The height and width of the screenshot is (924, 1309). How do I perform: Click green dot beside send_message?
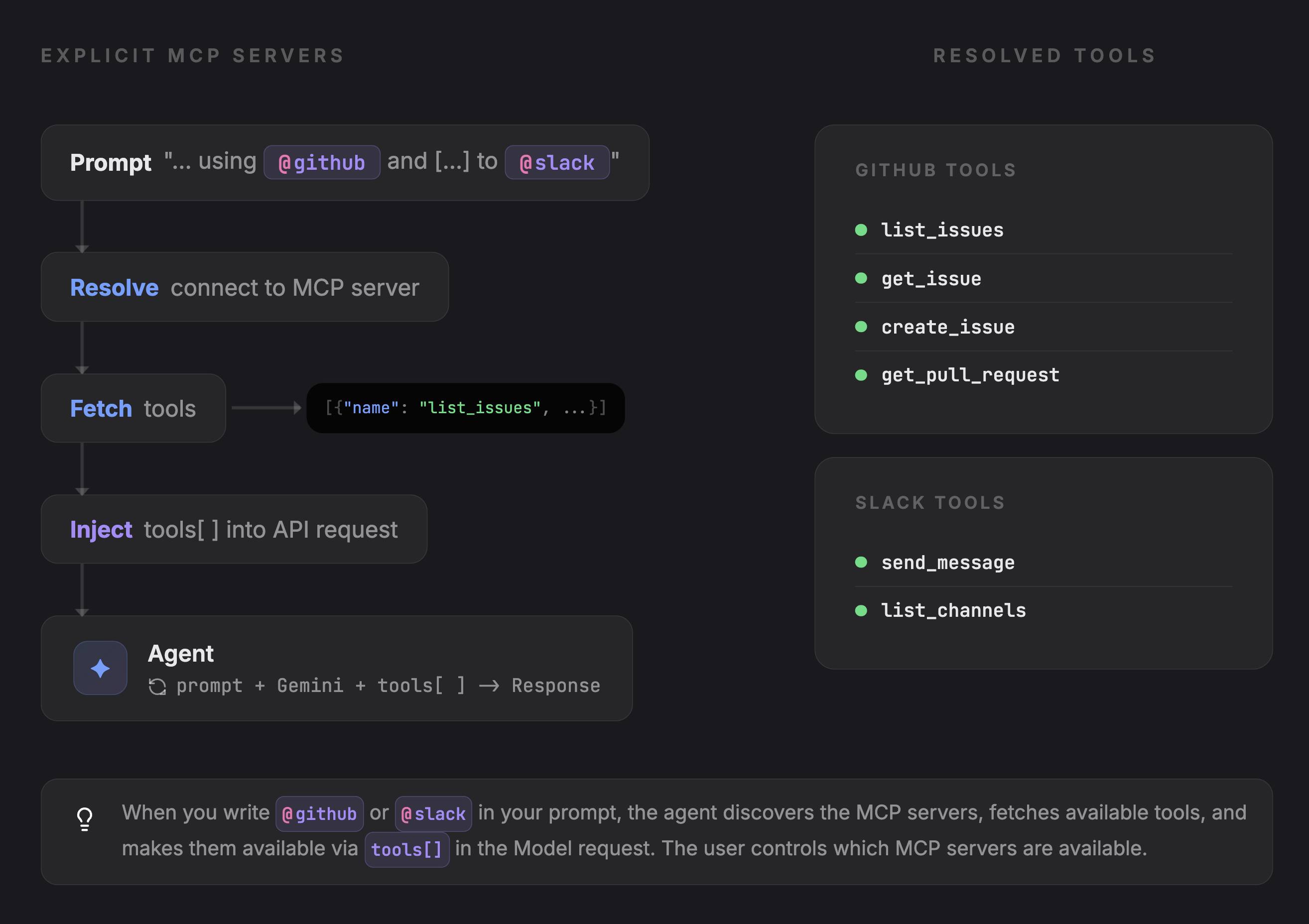click(x=861, y=562)
